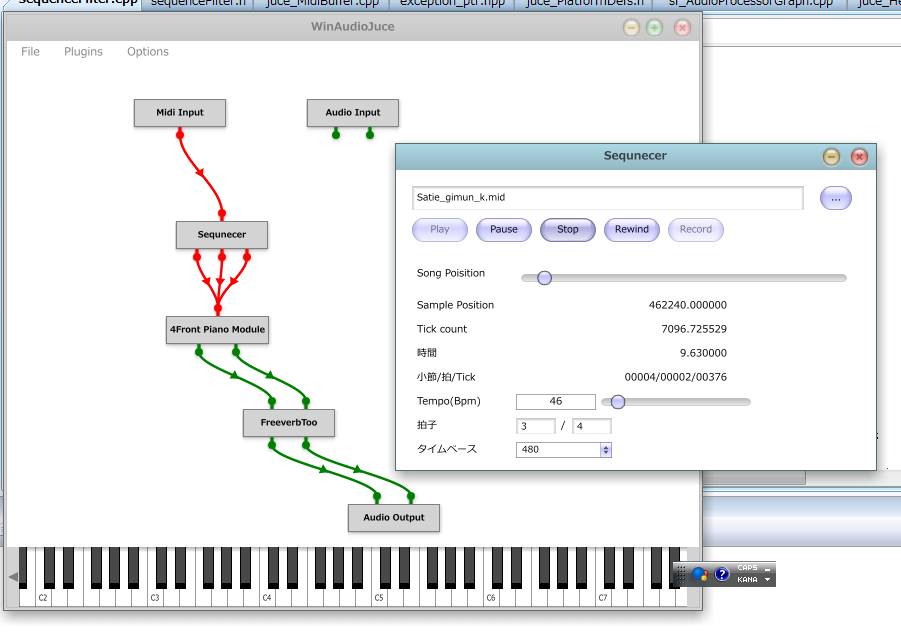Click the Tempo slider handle
Image resolution: width=901 pixels, height=635 pixels.
tap(618, 402)
